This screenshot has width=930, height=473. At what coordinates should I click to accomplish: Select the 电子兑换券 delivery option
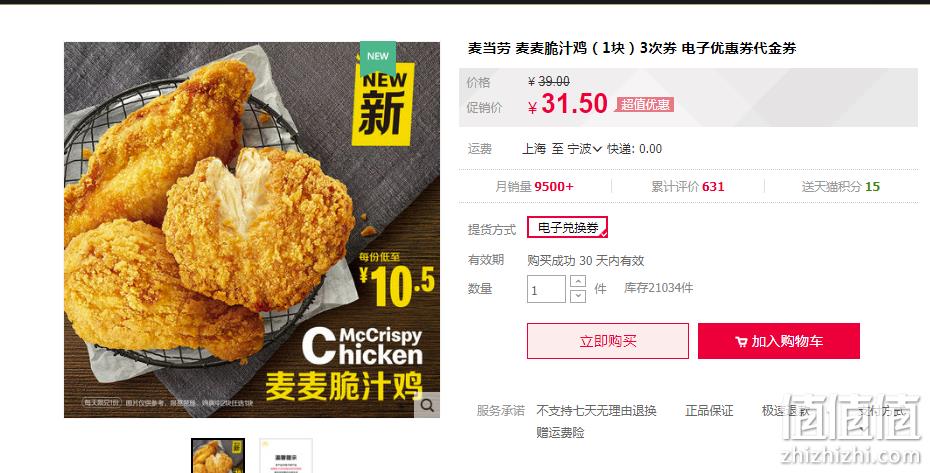click(x=568, y=227)
